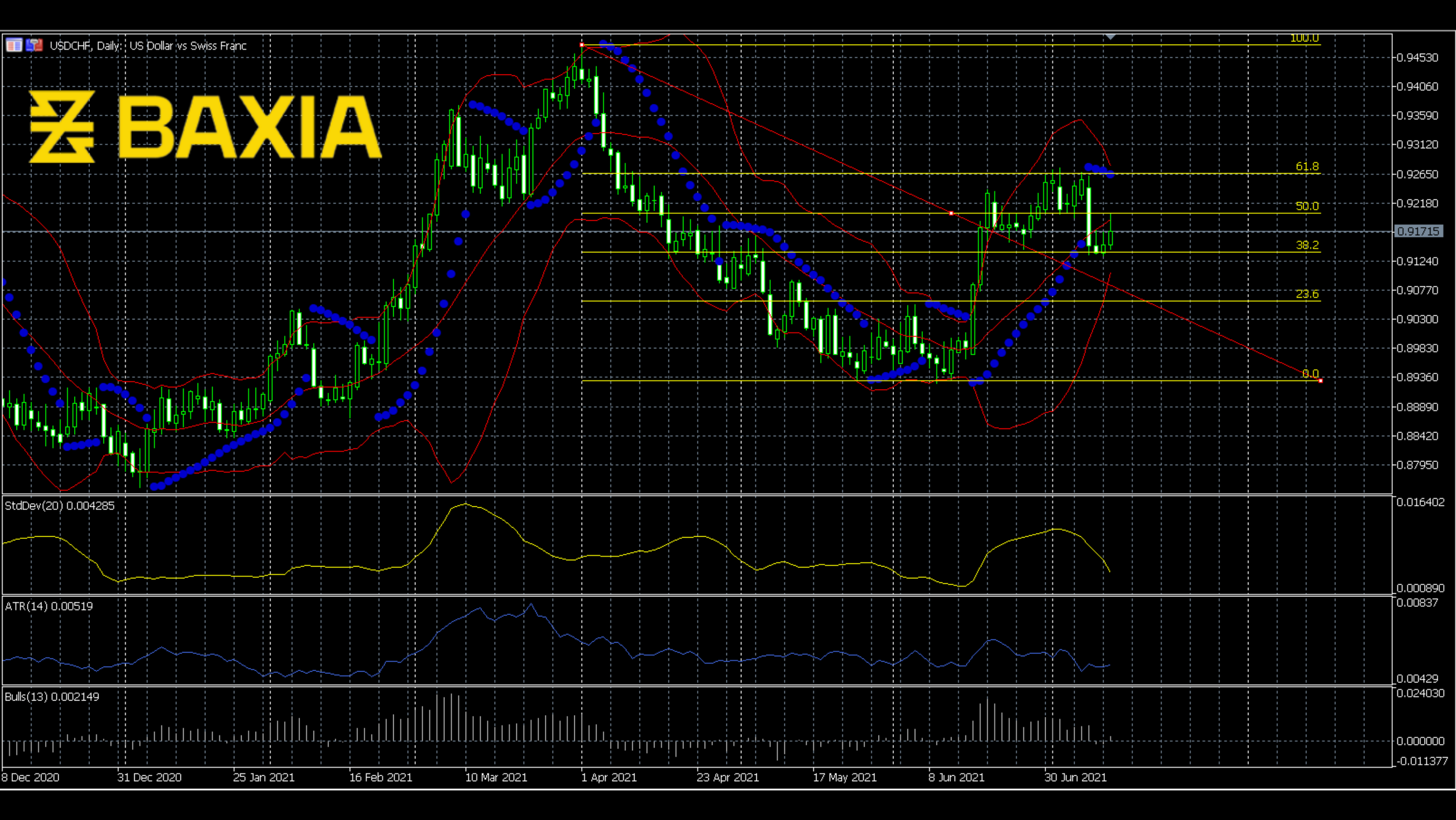Select the Fibonacci anchor at the April high

tap(582, 45)
